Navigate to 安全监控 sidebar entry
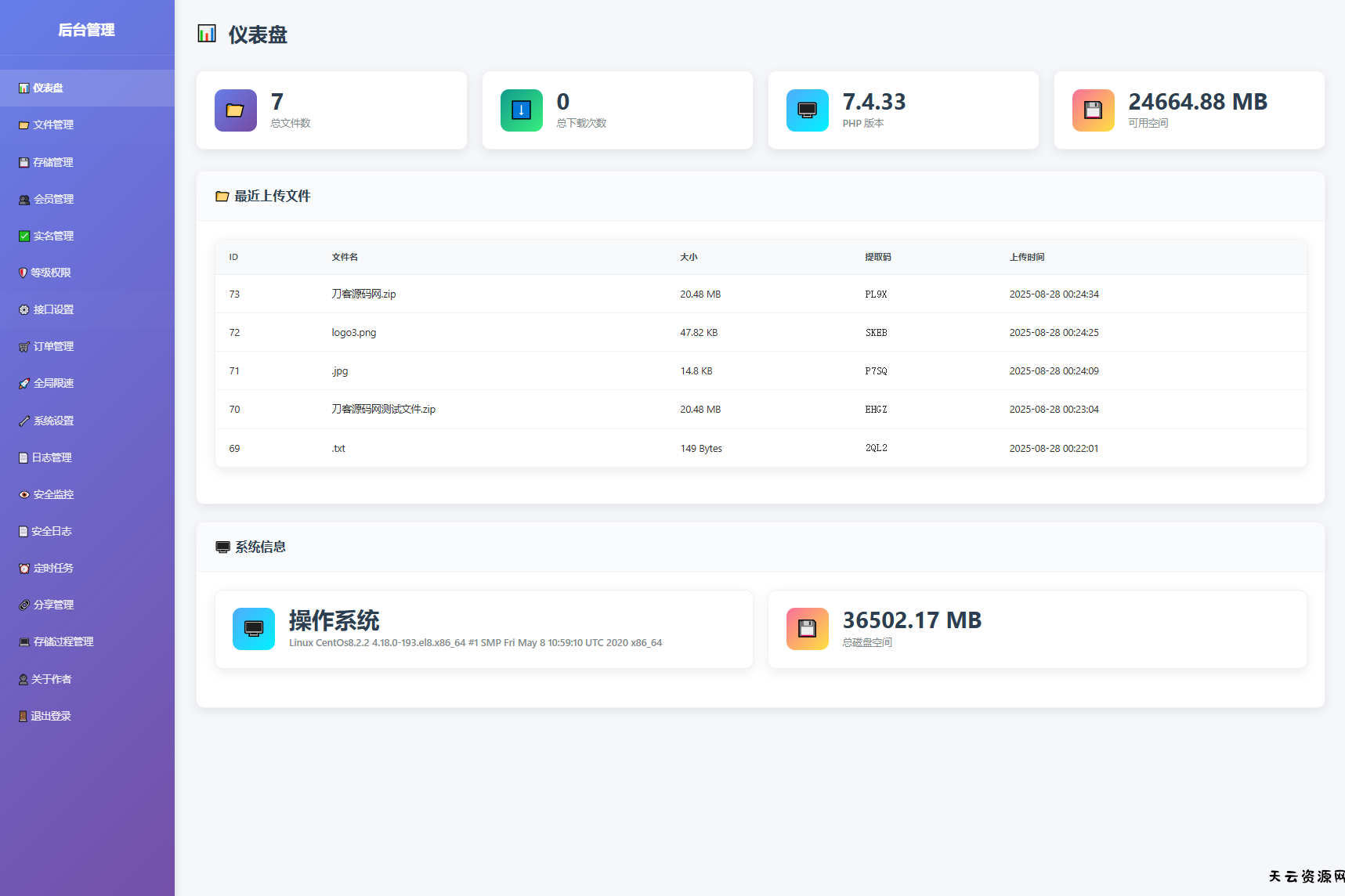The height and width of the screenshot is (896, 1345). [x=53, y=494]
